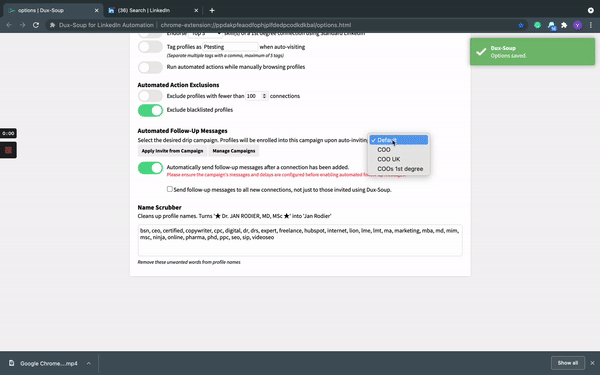
Task: Click the red recording stop button
Action: 8,150
